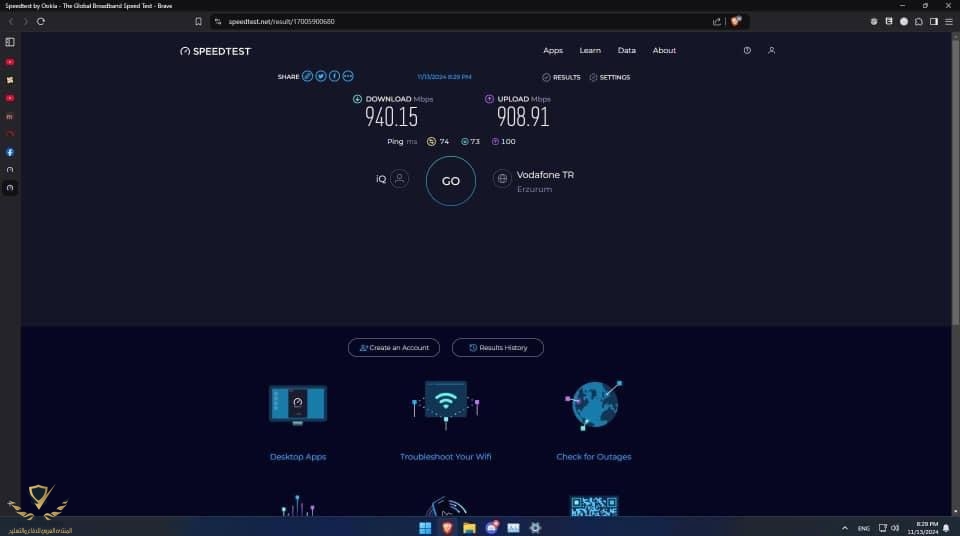Open the user account icon in header
The image size is (960, 536).
[771, 51]
